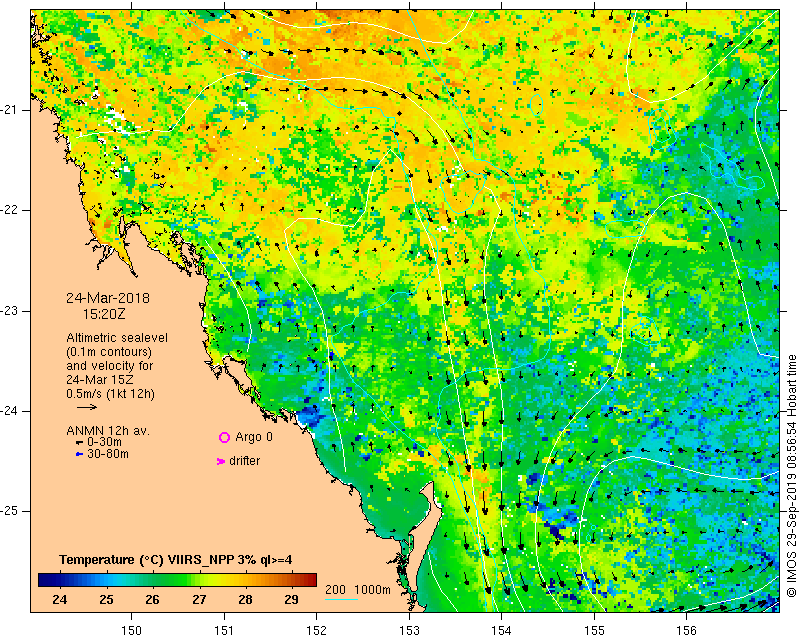Click the latitude axis label '-21'
This screenshot has width=800, height=640.
tap(9, 110)
